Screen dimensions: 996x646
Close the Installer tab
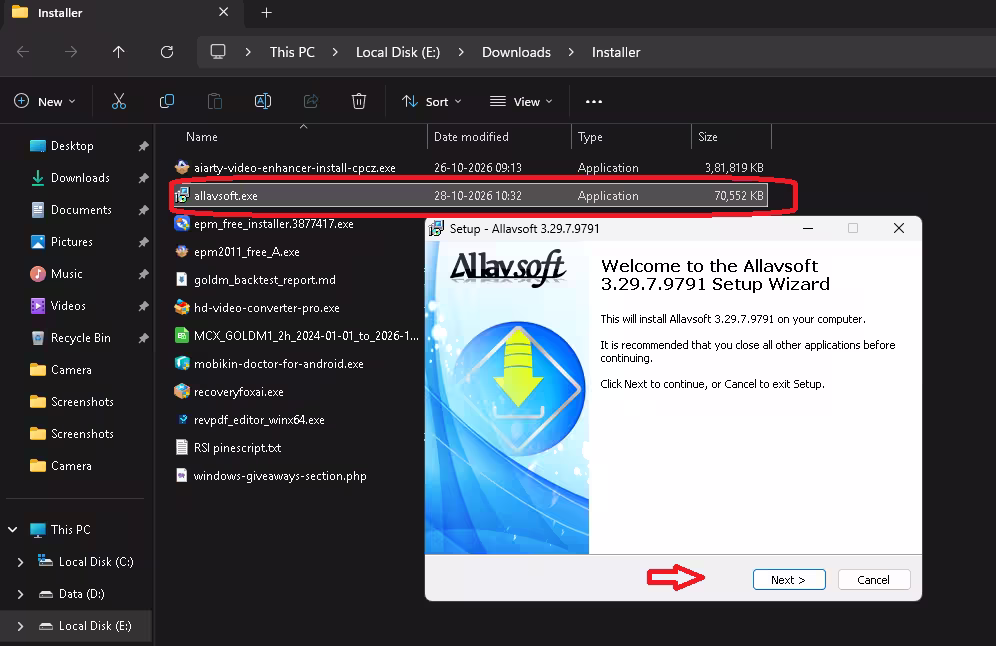224,12
